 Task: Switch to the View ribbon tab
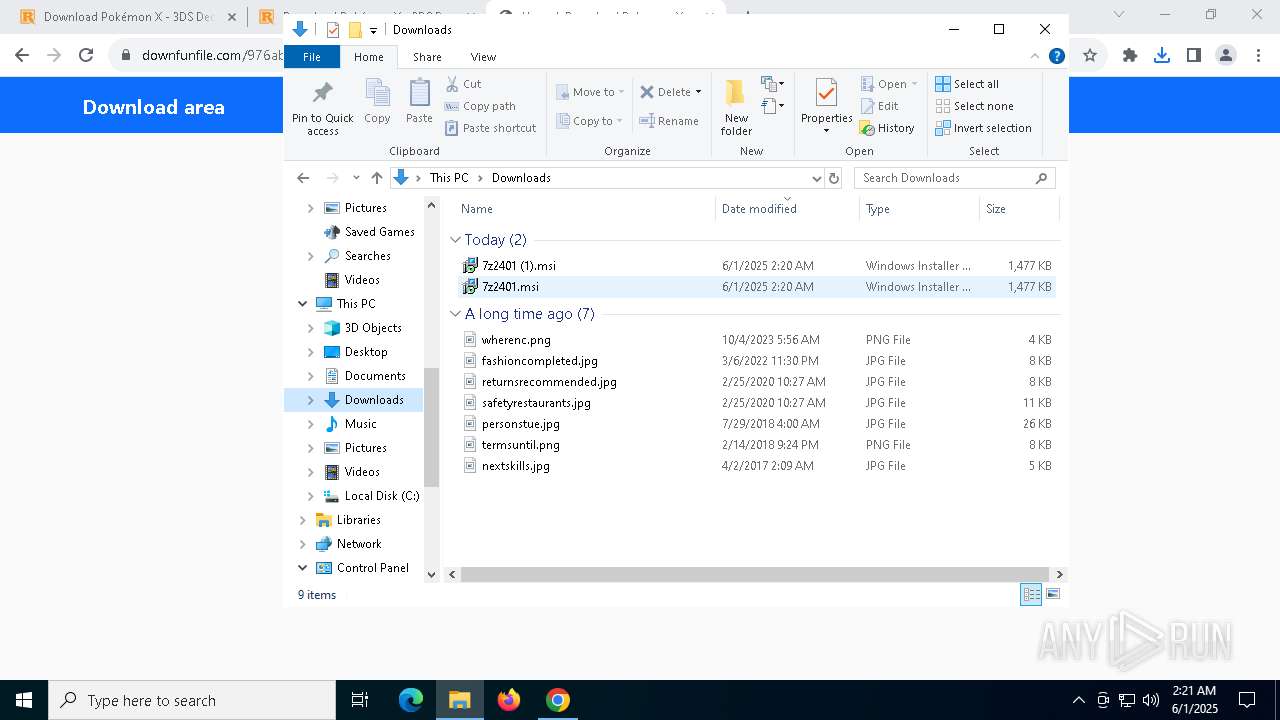[x=483, y=57]
